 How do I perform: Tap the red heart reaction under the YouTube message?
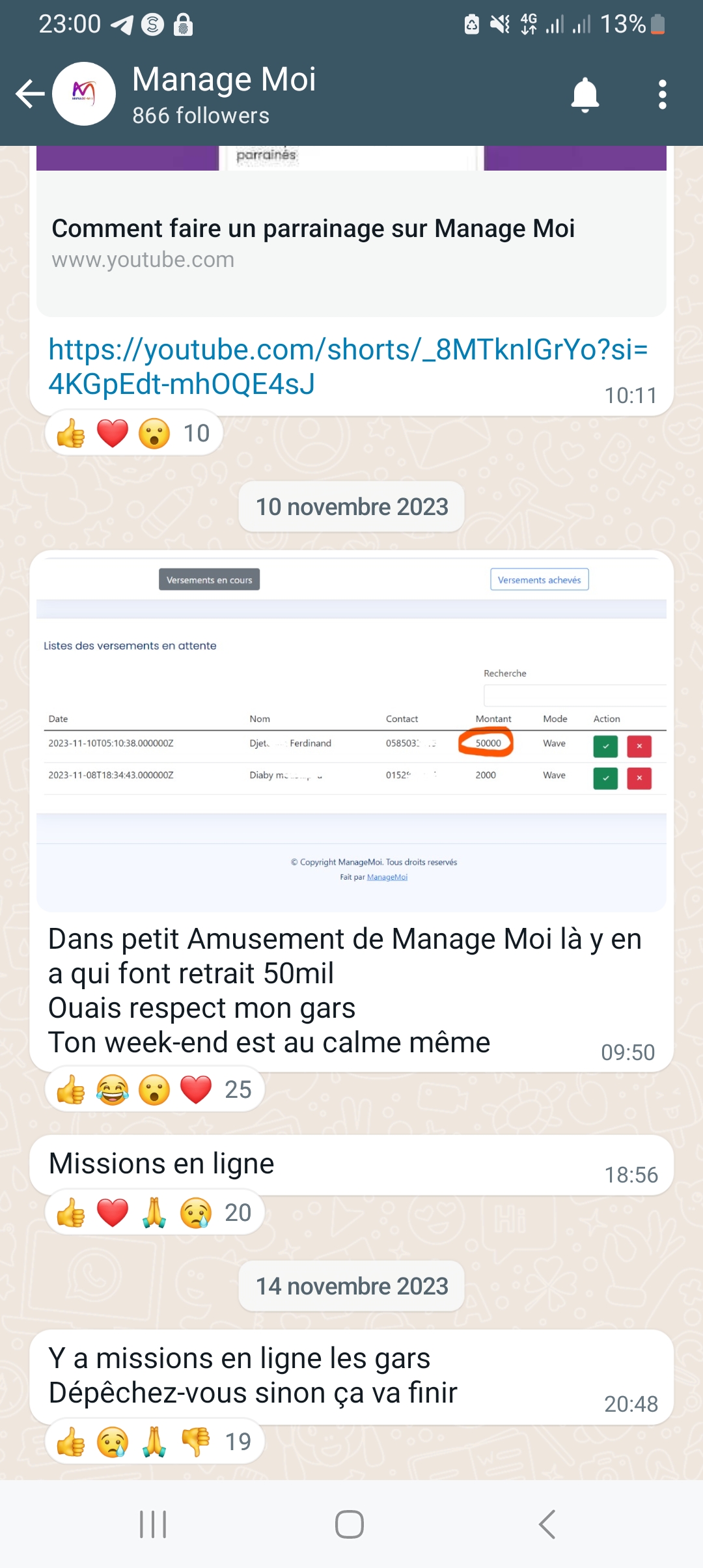coord(112,433)
